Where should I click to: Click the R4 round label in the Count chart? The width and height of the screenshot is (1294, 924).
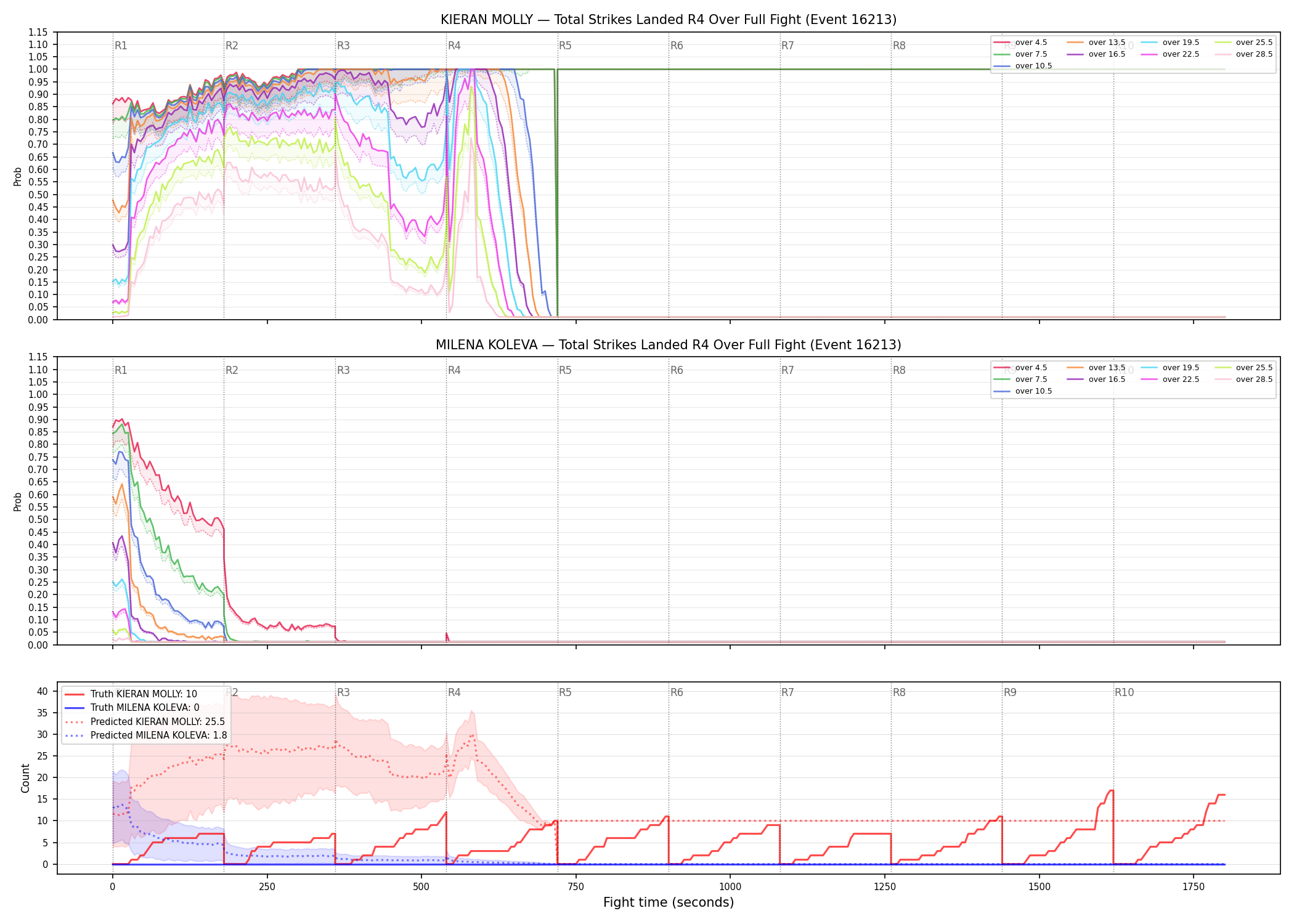pyautogui.click(x=454, y=692)
